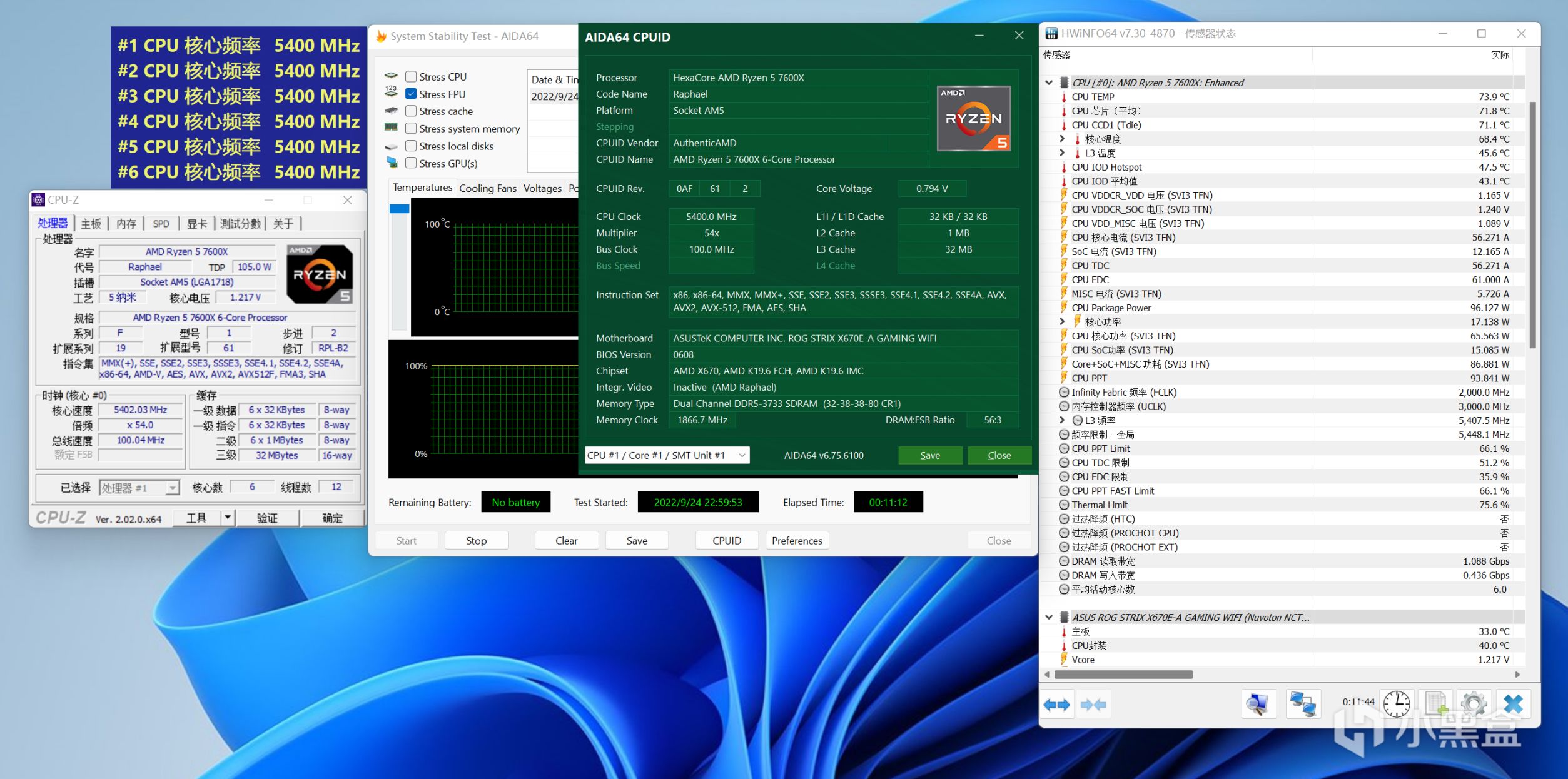The height and width of the screenshot is (779, 1568).
Task: Open the CPU #1 / Core #1 dropdown
Action: (667, 455)
